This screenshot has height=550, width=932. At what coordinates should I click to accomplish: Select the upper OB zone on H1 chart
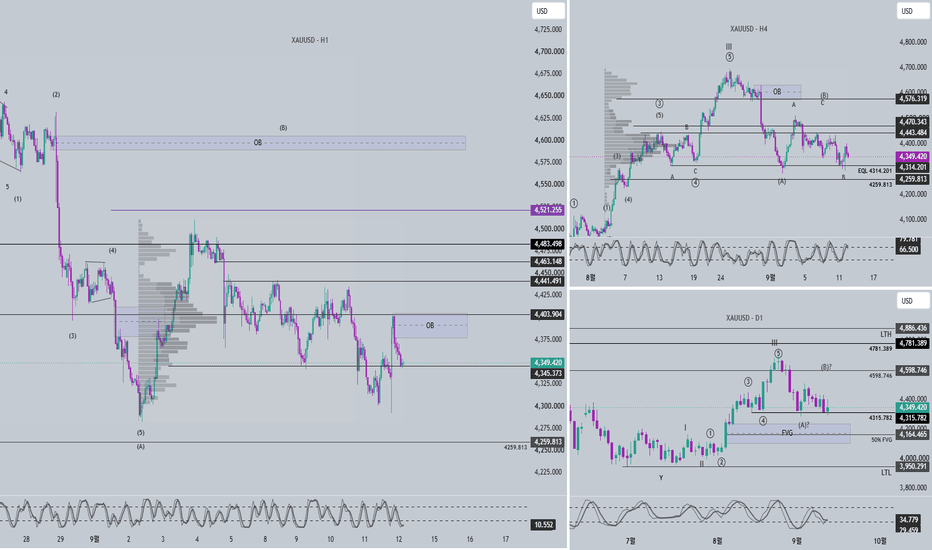pos(260,143)
